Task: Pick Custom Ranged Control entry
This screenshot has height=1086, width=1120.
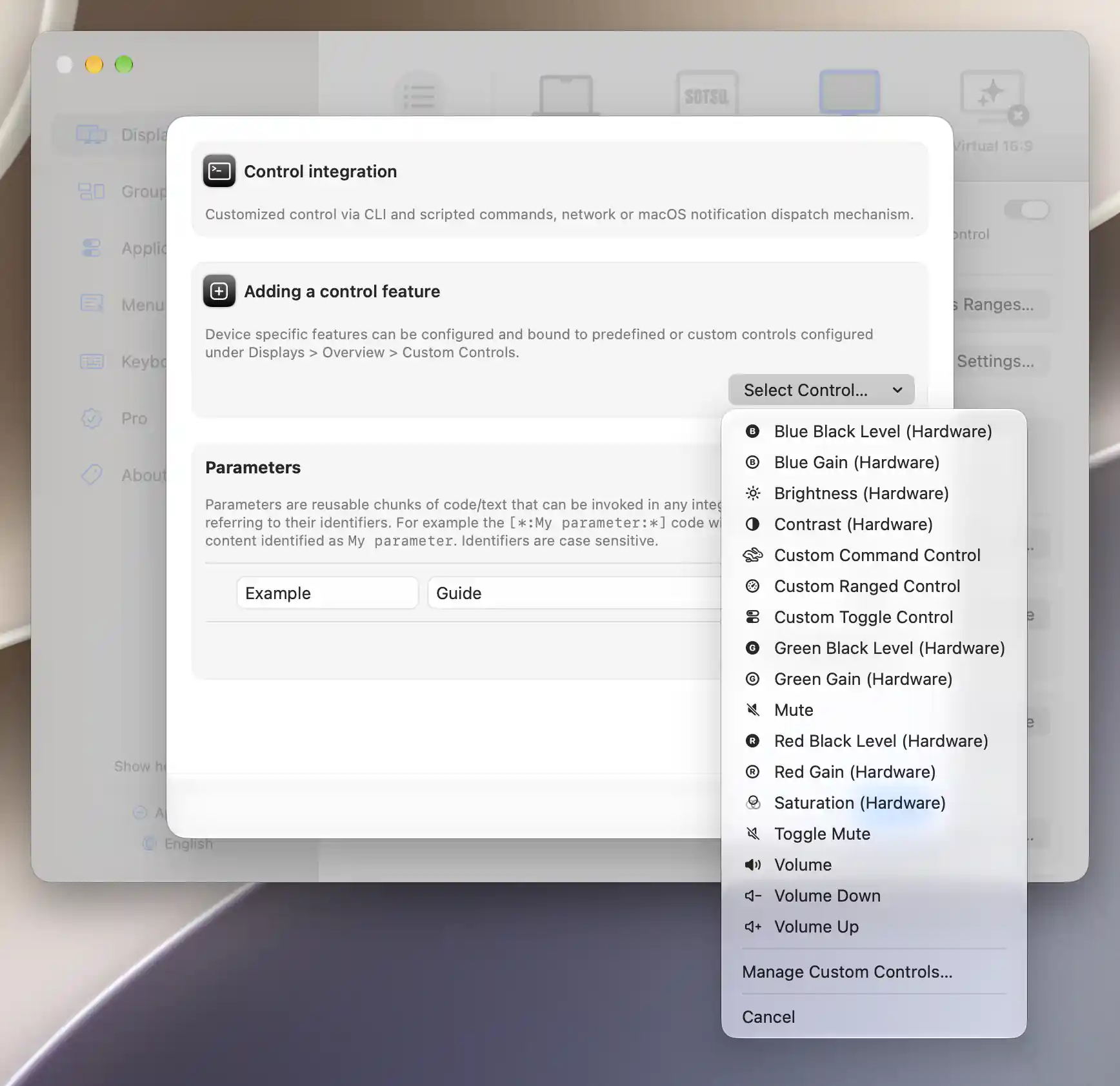Action: click(874, 586)
